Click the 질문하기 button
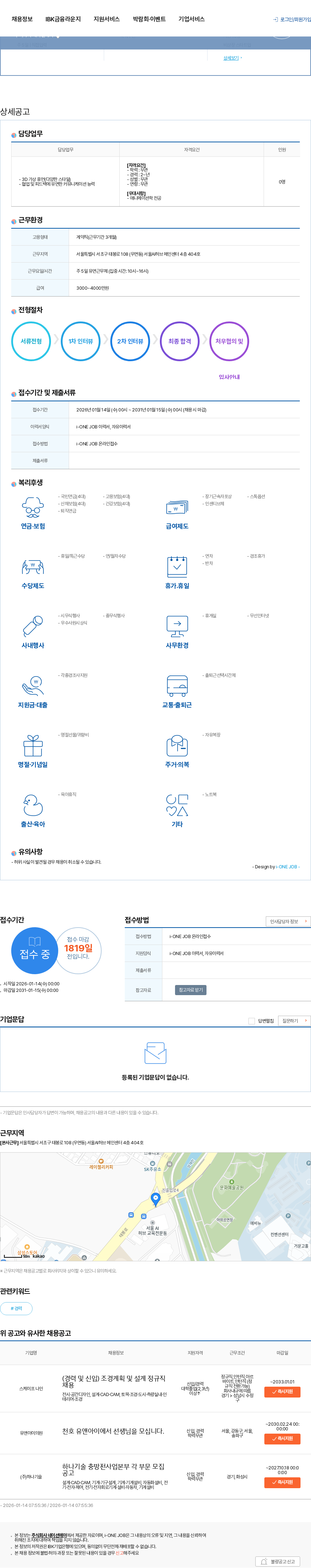 [x=294, y=1021]
